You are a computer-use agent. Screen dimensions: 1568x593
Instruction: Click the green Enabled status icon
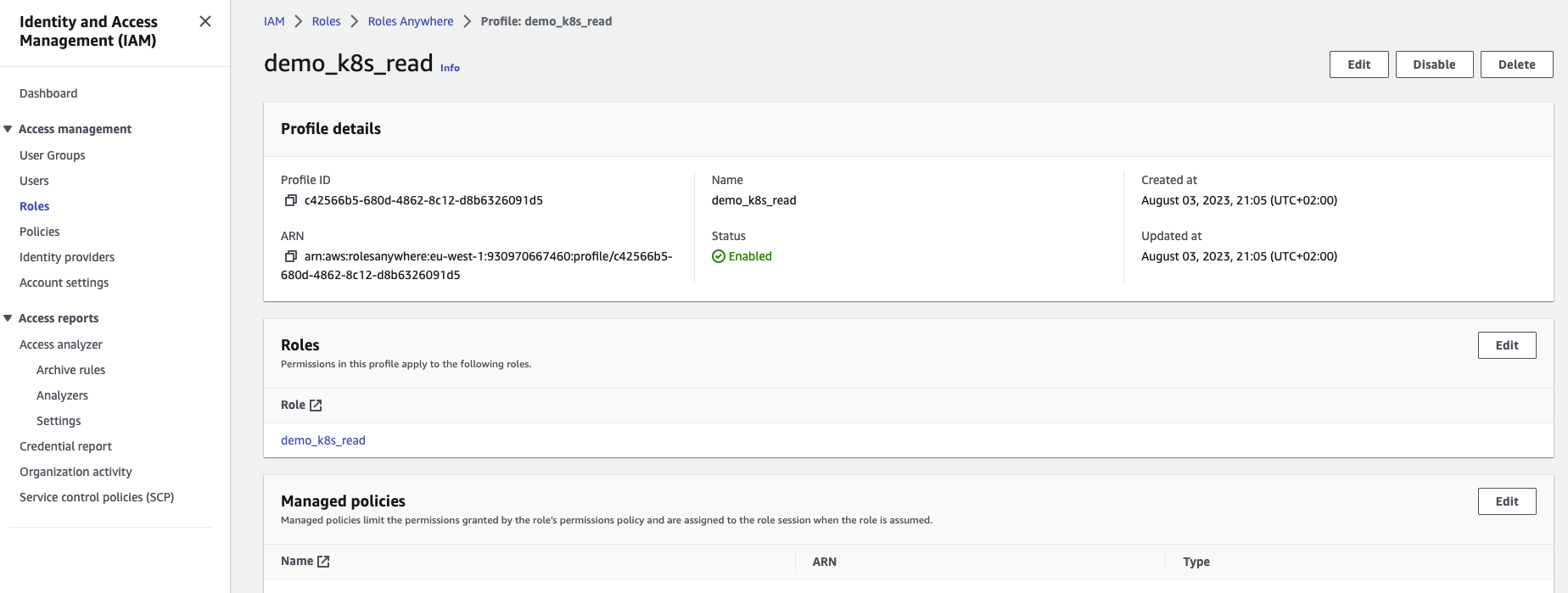pyautogui.click(x=719, y=256)
